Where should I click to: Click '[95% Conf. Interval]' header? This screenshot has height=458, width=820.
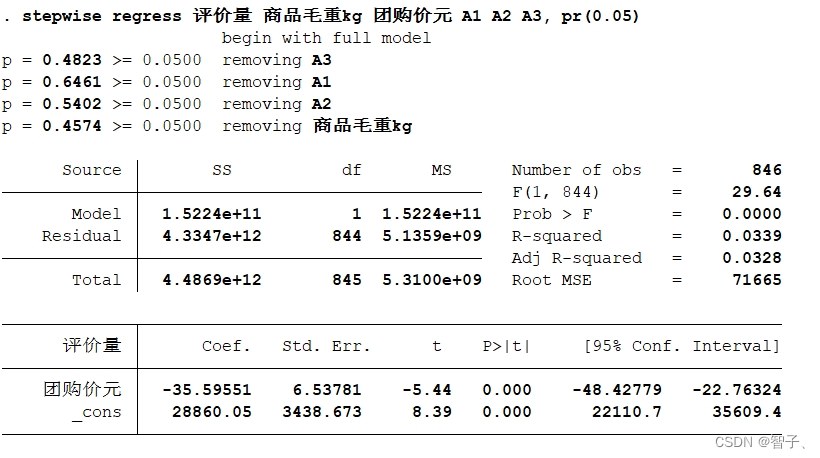tap(681, 346)
